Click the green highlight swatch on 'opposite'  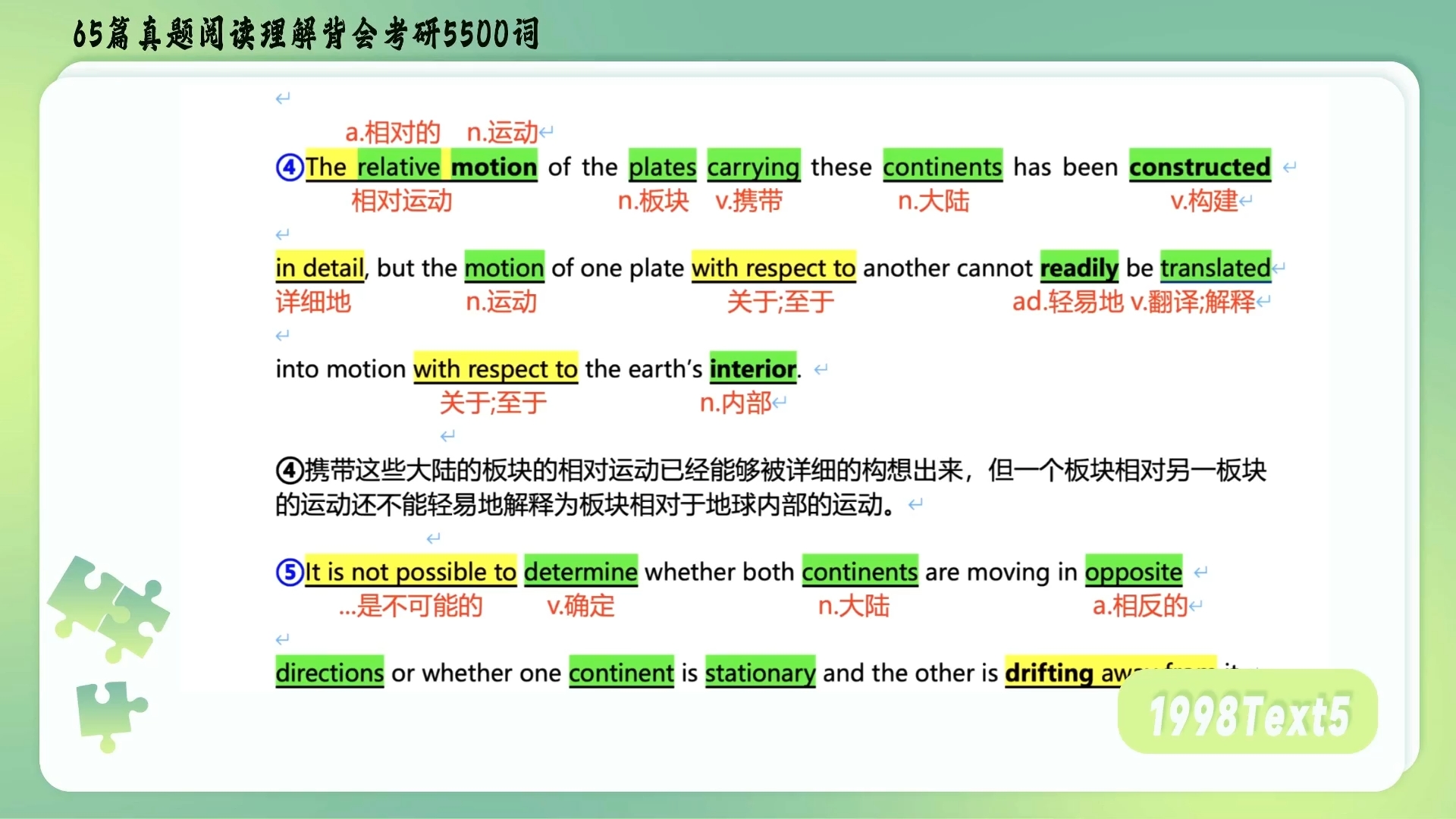pyautogui.click(x=1133, y=572)
